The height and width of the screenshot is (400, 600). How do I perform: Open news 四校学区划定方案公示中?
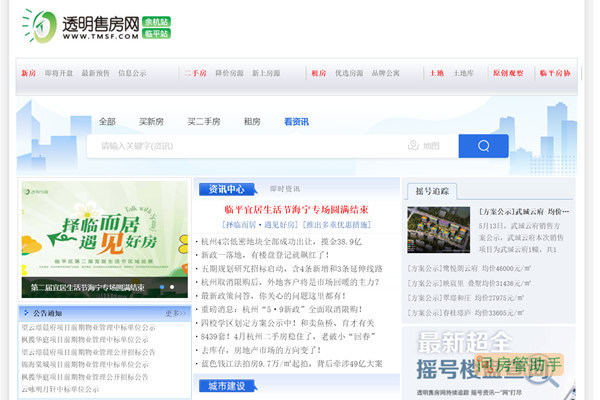pos(287,323)
